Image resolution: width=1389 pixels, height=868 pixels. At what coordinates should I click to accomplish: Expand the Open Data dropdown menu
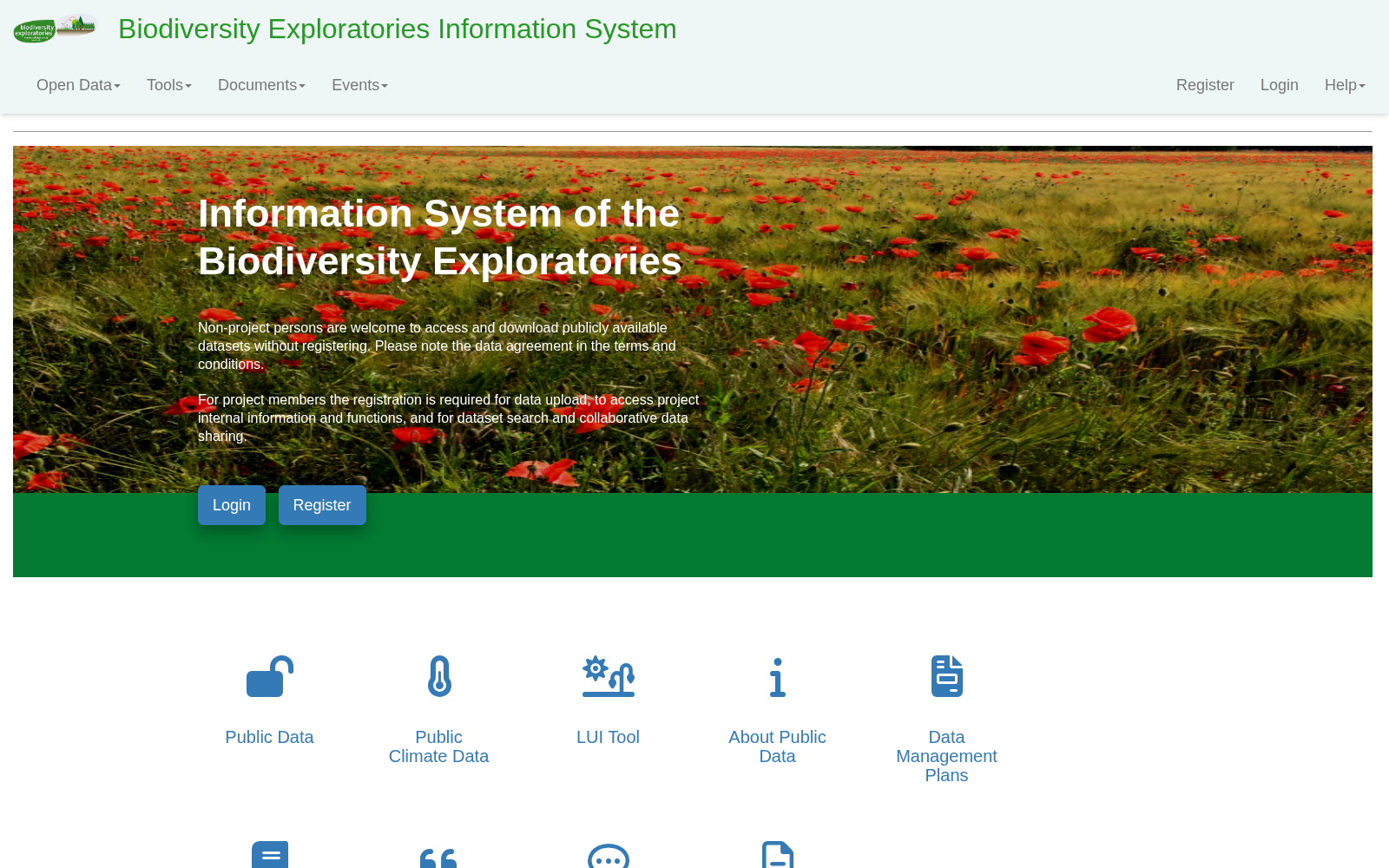(78, 85)
